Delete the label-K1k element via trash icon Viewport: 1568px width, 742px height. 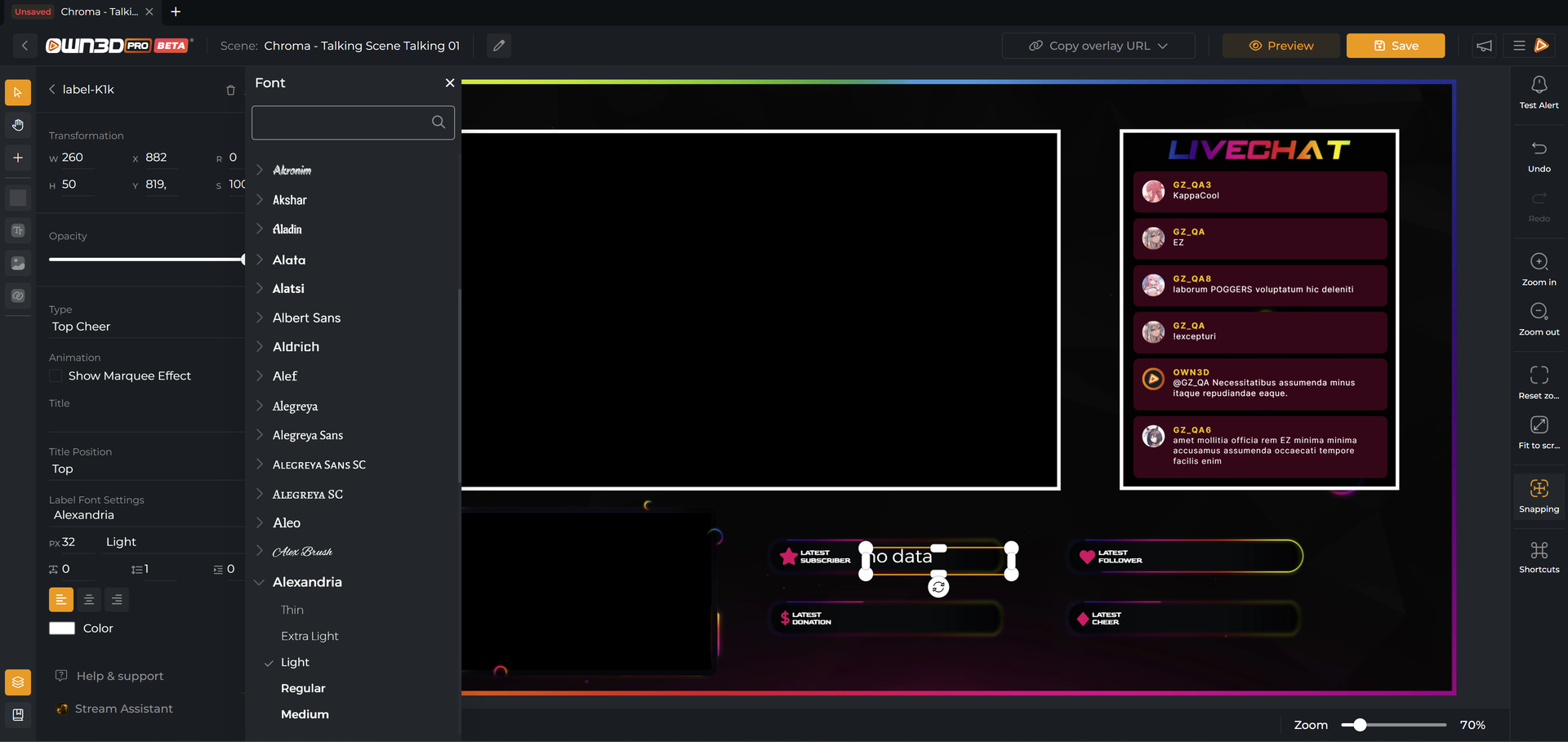tap(231, 90)
